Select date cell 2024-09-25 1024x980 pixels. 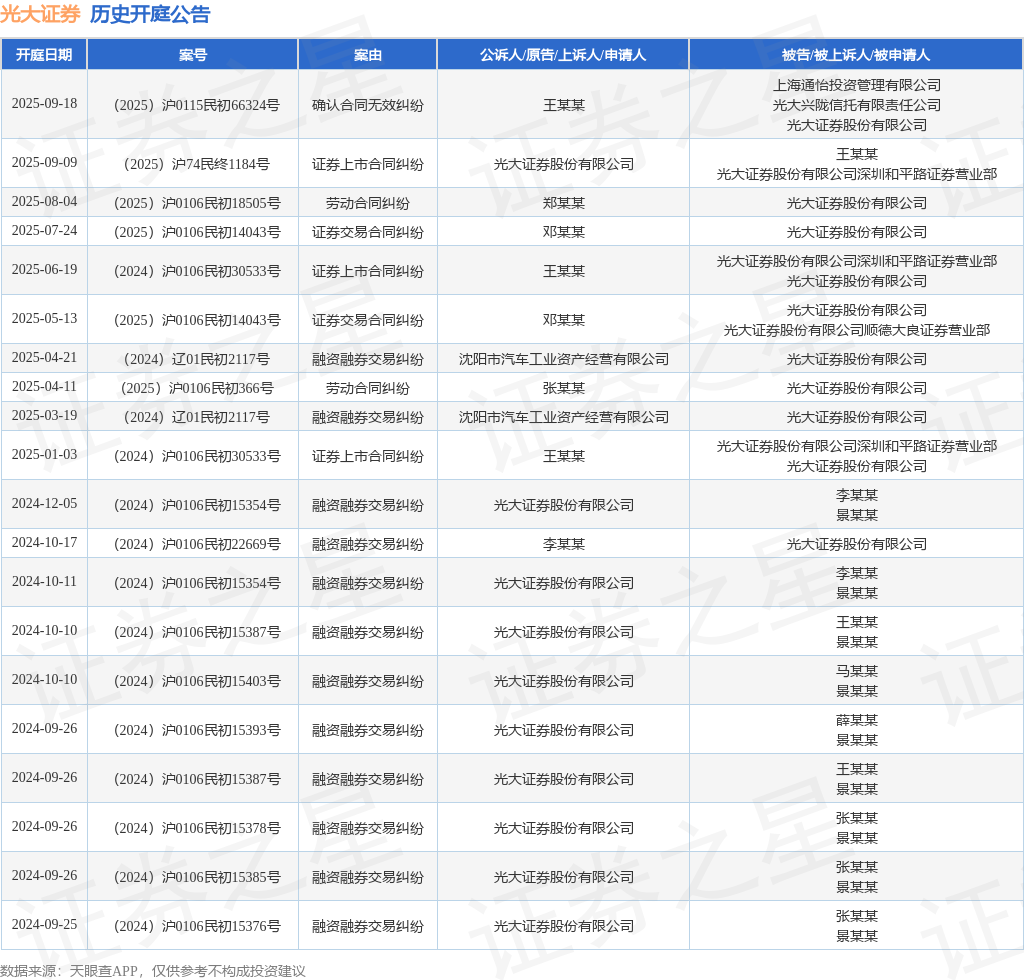tap(44, 925)
